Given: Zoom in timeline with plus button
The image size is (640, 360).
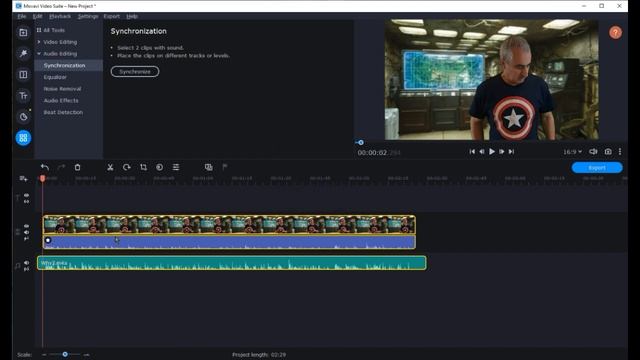Looking at the screenshot, I should coord(87,355).
